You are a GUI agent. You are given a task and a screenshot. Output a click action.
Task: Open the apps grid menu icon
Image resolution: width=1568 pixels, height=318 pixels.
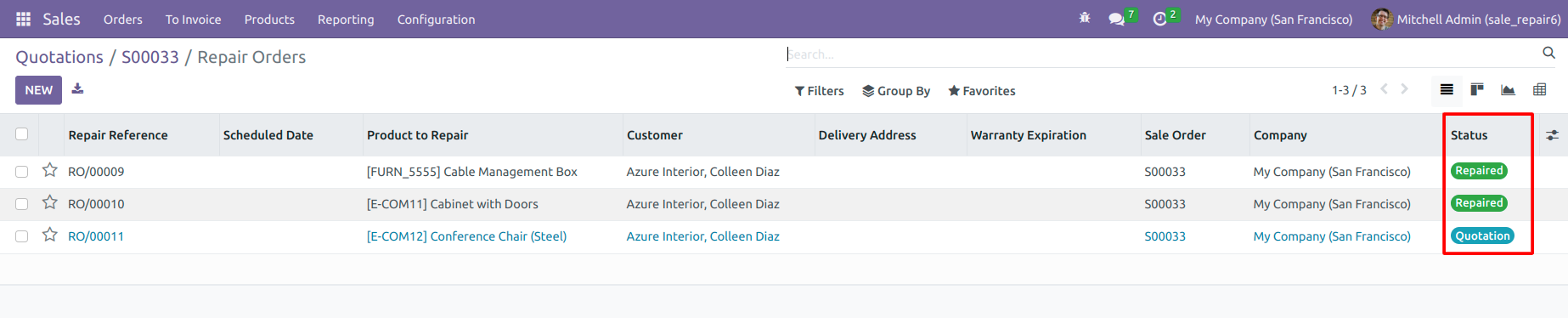(24, 19)
